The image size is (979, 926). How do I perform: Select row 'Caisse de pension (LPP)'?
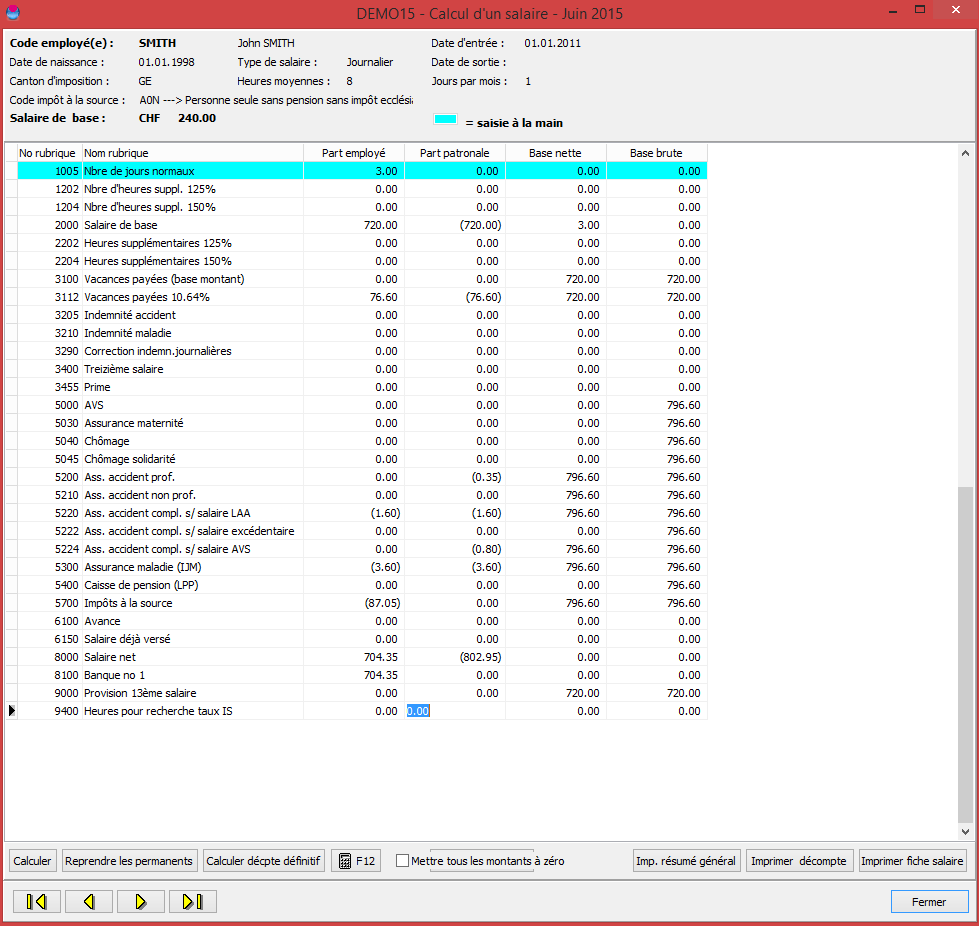pyautogui.click(x=362, y=585)
